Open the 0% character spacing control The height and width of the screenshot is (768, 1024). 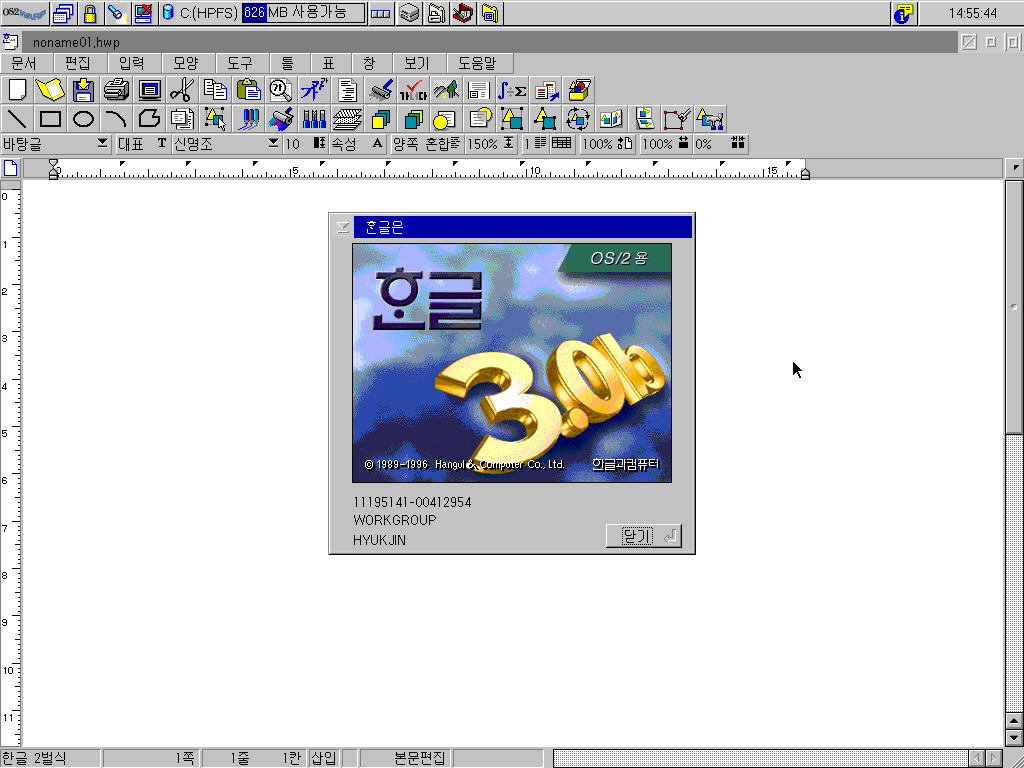pyautogui.click(x=720, y=144)
